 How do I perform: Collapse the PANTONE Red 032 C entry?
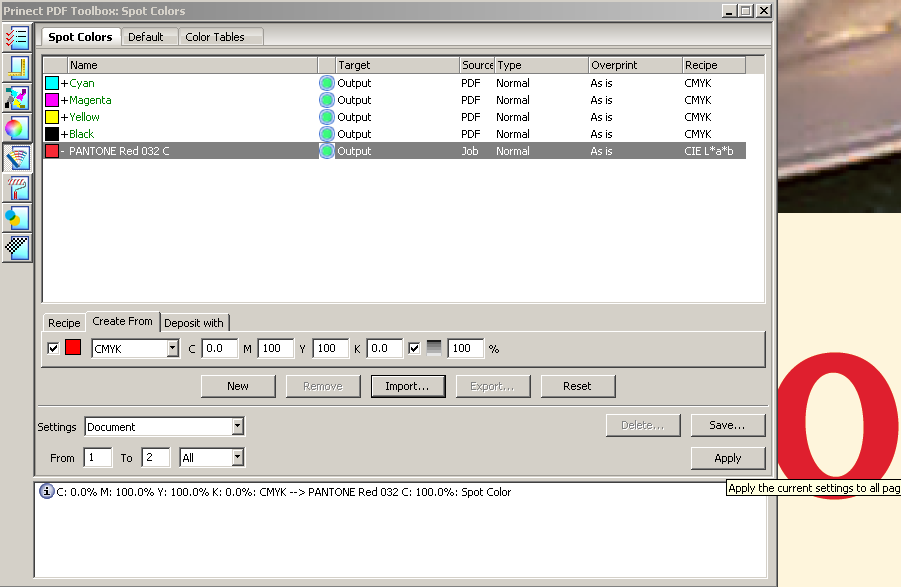[63, 151]
